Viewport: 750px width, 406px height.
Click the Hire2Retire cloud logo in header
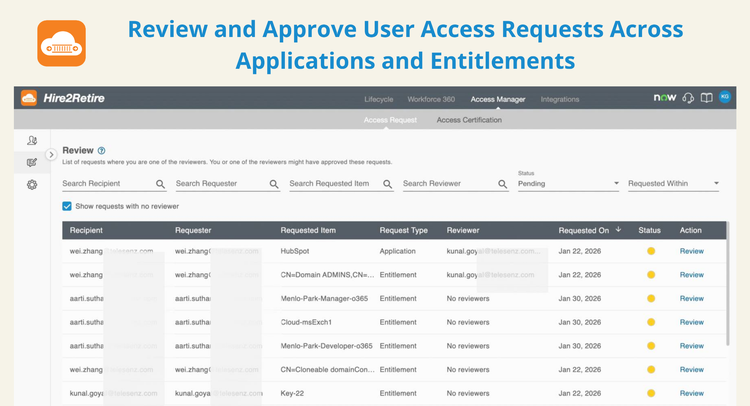(x=29, y=98)
